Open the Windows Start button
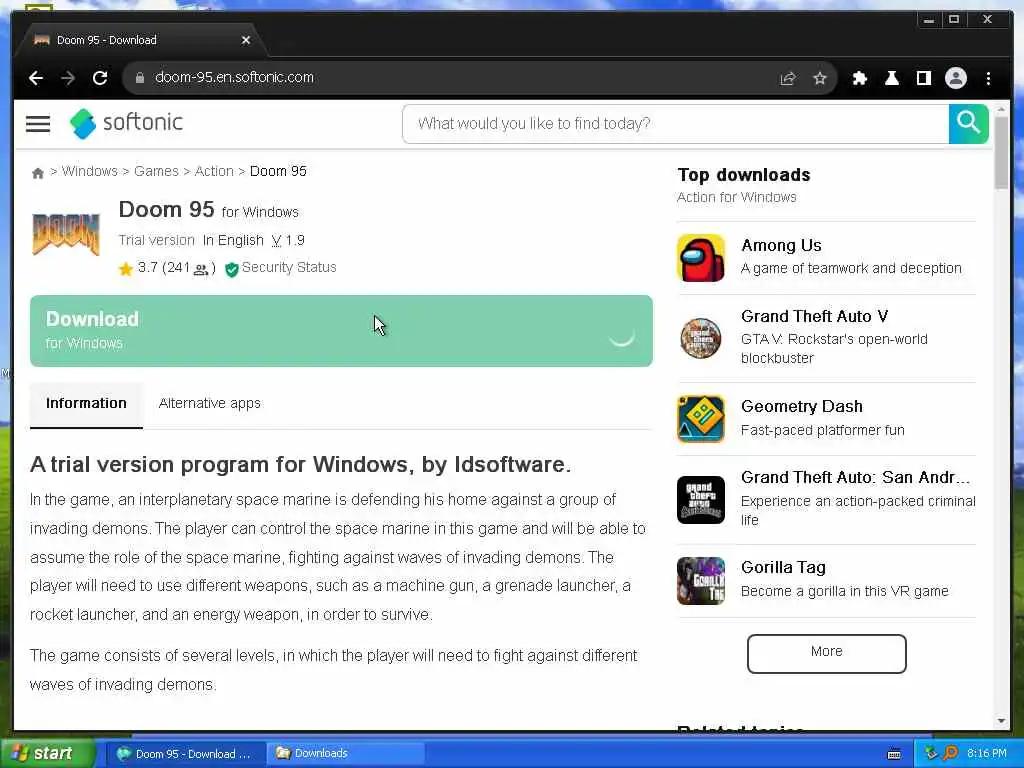 click(x=47, y=754)
